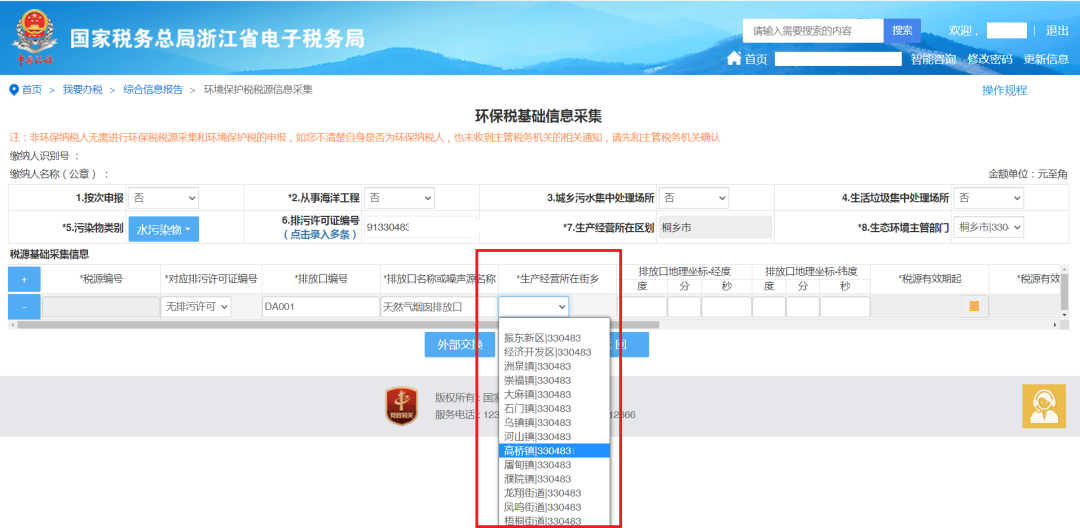Open the customer service assistant icon
The width and height of the screenshot is (1080, 528).
tap(1043, 406)
